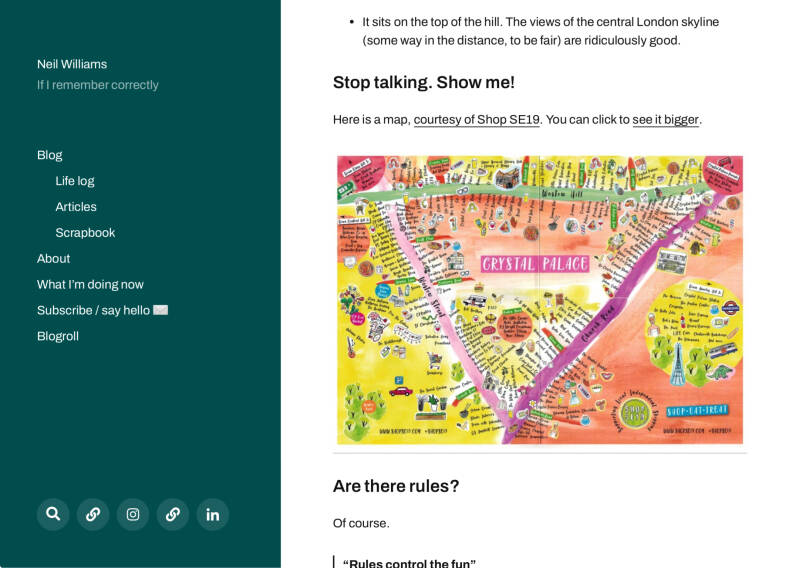Open the LinkedIn profile icon
The image size is (799, 568).
212,514
